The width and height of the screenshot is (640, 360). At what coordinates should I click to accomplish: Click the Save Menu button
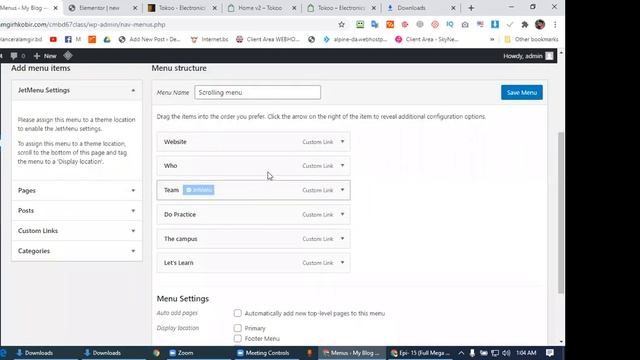(522, 93)
